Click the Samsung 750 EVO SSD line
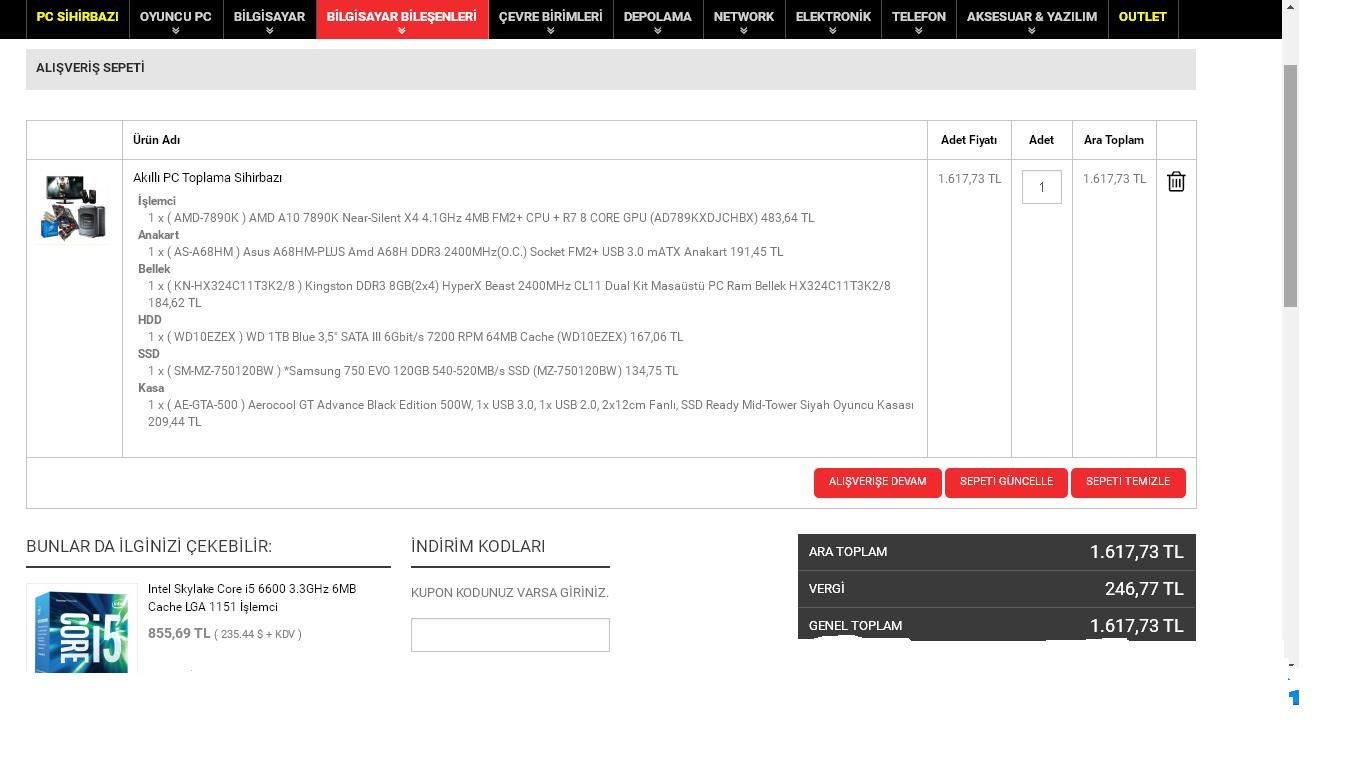This screenshot has height=768, width=1360. pyautogui.click(x=413, y=371)
